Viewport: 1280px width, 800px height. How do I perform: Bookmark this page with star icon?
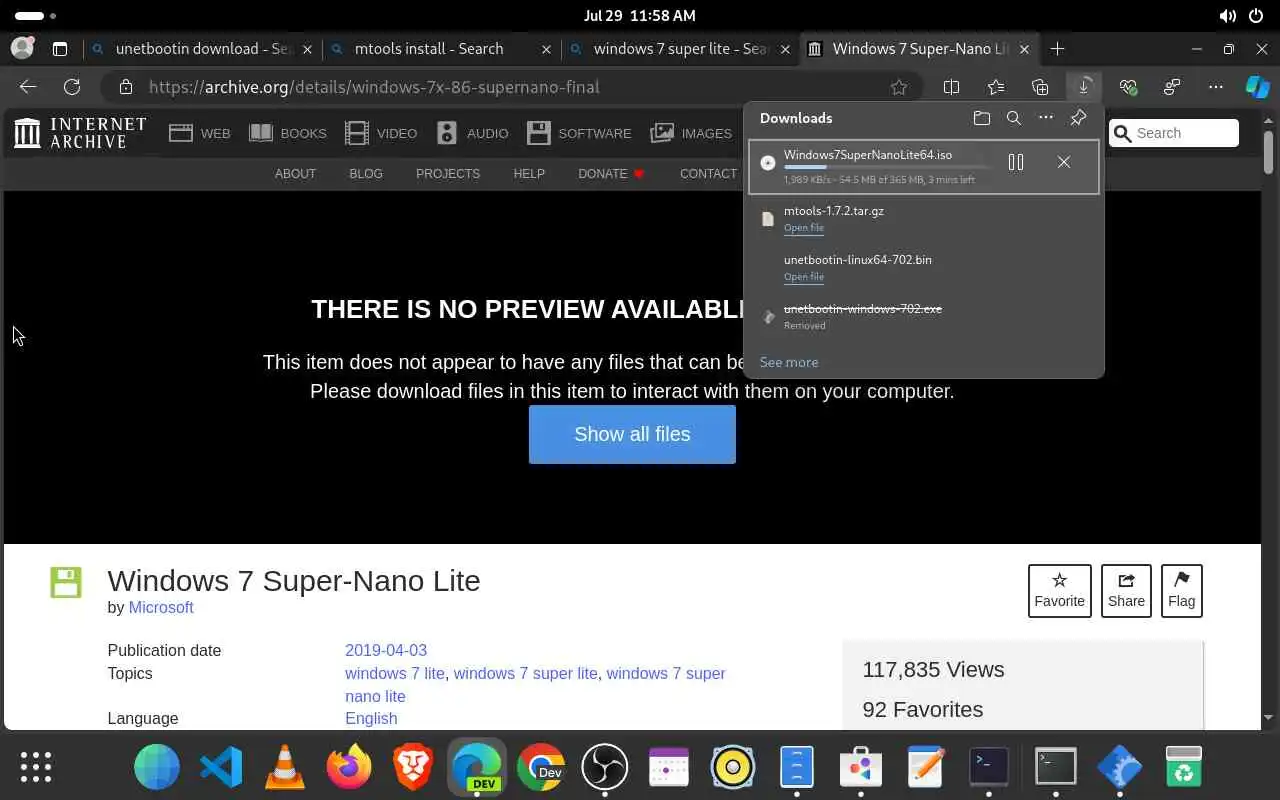(899, 87)
